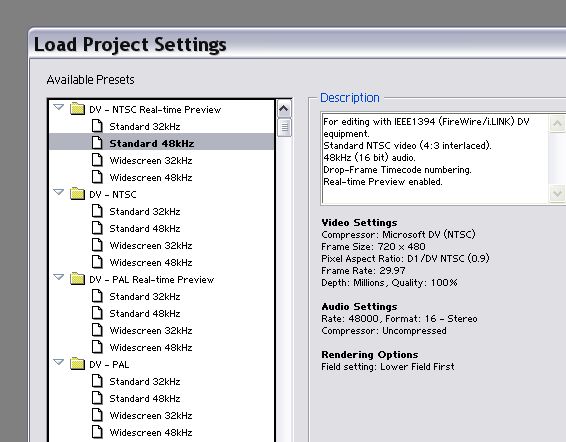Collapse the DV - NTSC preset group

pyautogui.click(x=58, y=192)
